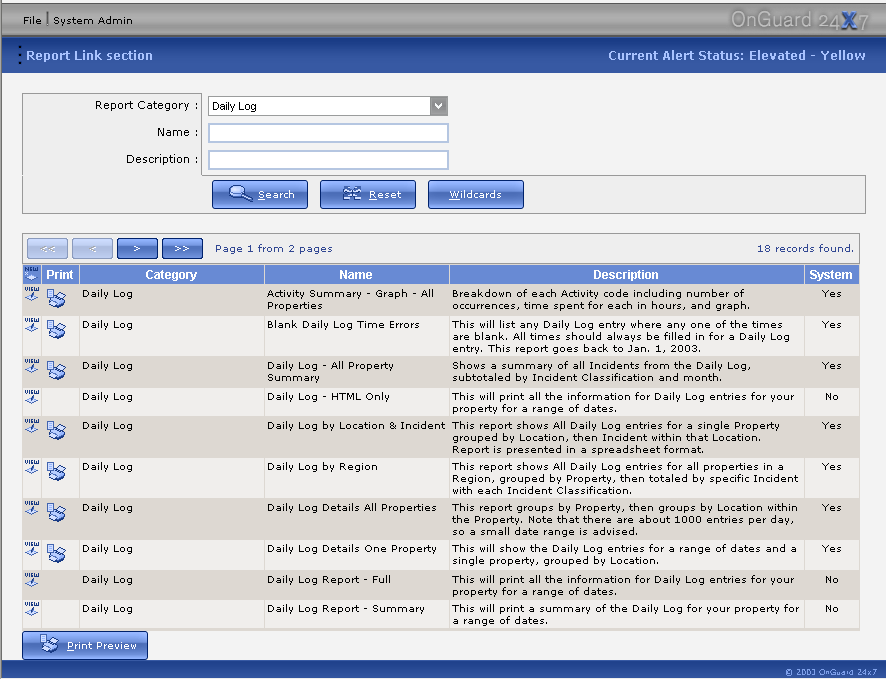The height and width of the screenshot is (679, 886).
Task: Click view icon for Activity Summary Graph report
Action: click(x=32, y=294)
